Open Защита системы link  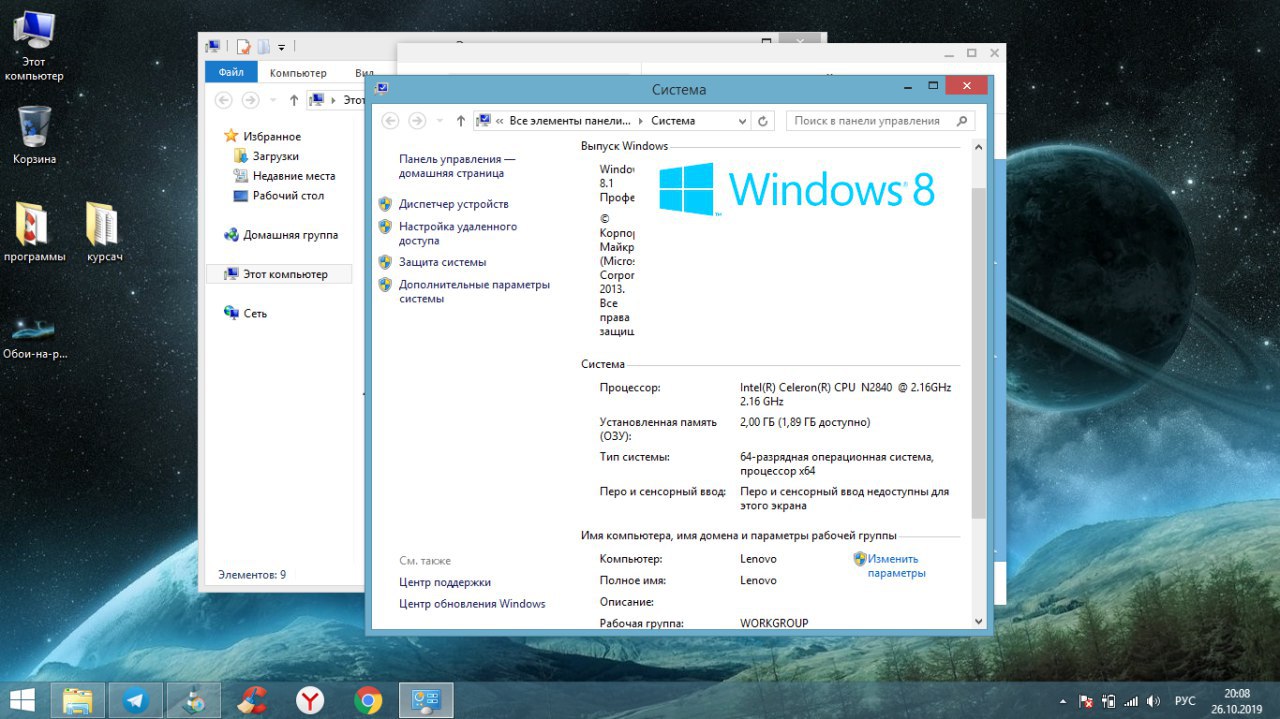coord(442,262)
